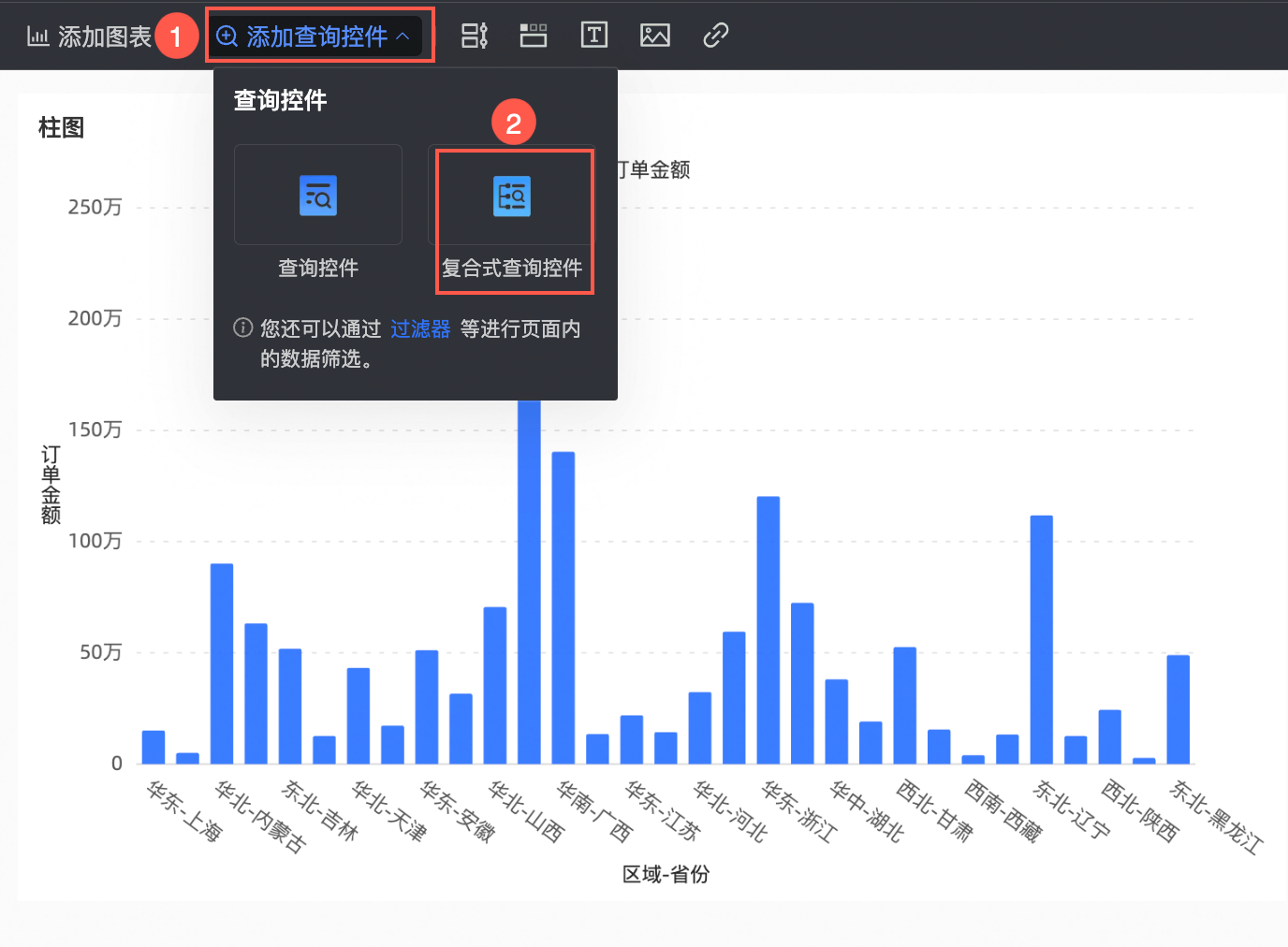
Task: Open the 过滤器 link
Action: 420,328
